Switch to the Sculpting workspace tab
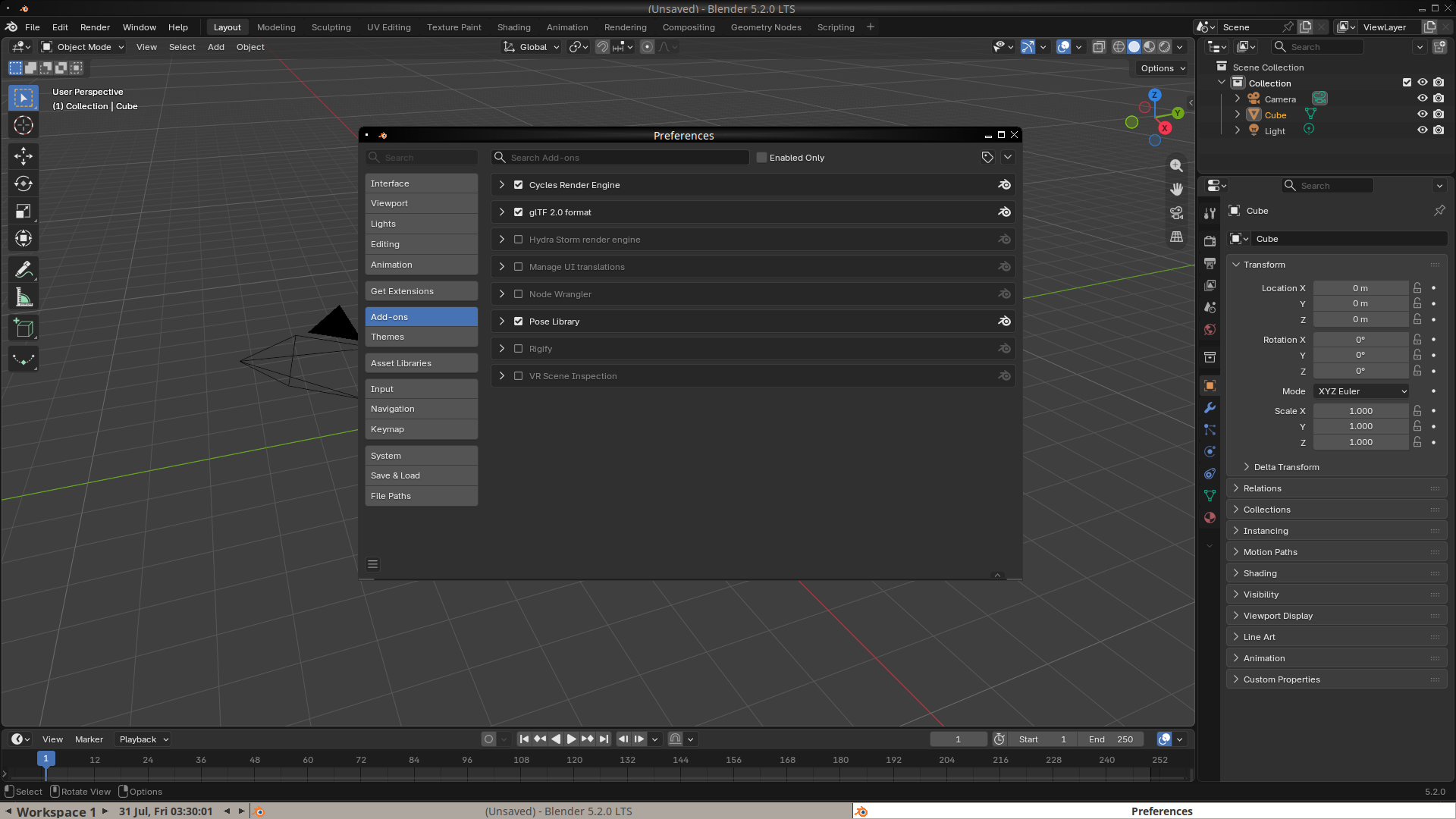Screen dimensions: 1456x819 (331, 27)
